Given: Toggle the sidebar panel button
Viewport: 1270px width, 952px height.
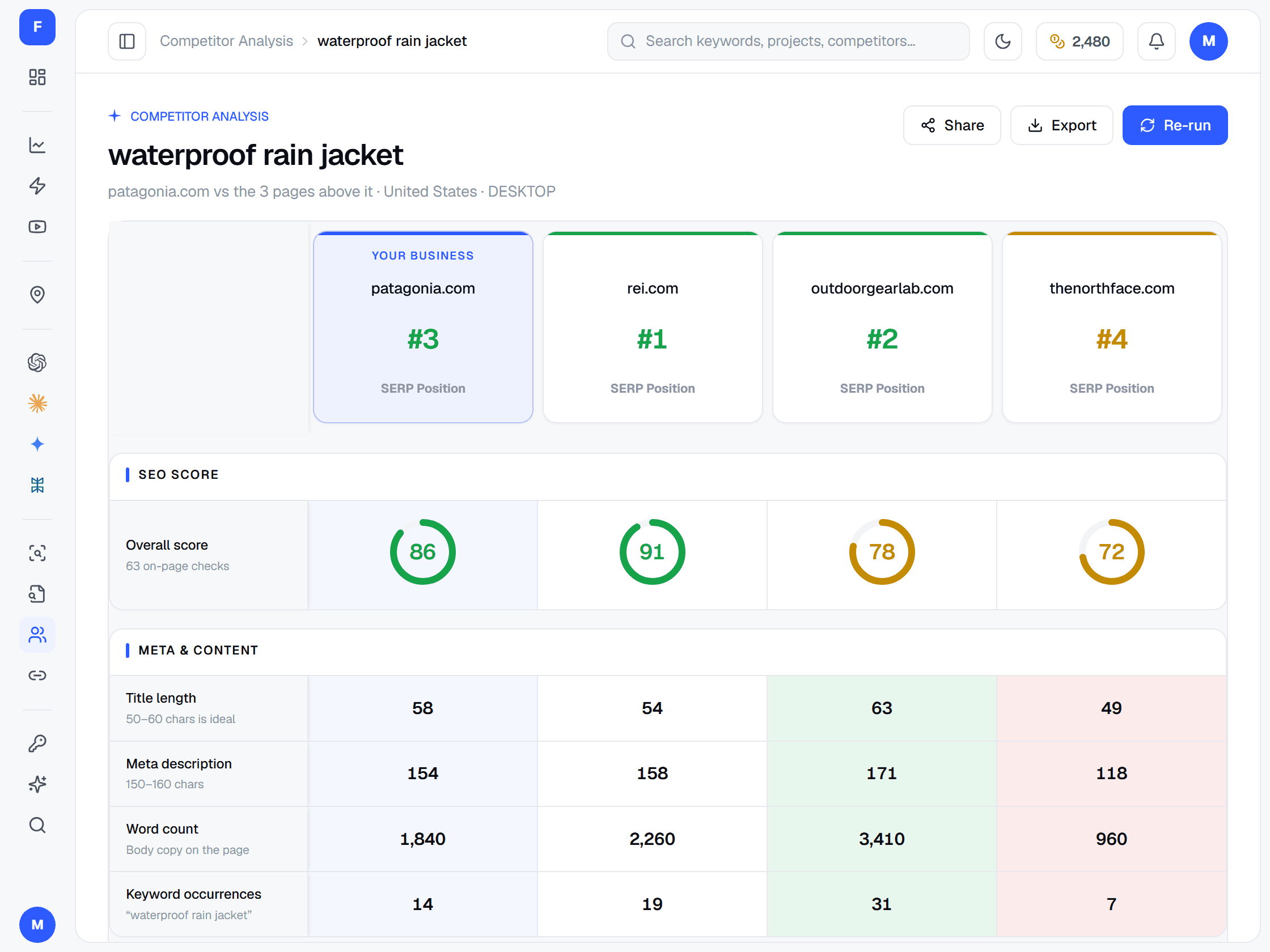Looking at the screenshot, I should (127, 41).
